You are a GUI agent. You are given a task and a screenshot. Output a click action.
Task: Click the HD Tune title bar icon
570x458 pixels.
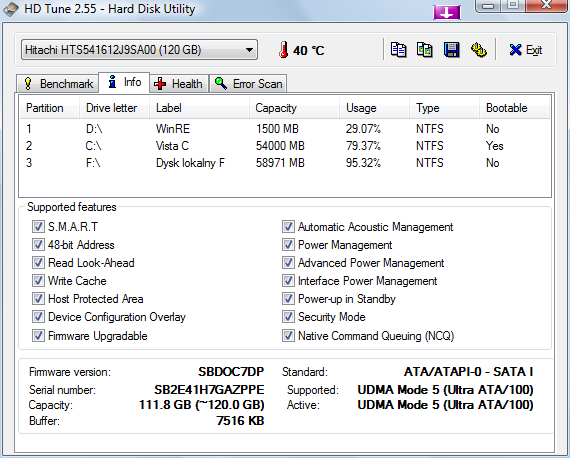(11, 9)
